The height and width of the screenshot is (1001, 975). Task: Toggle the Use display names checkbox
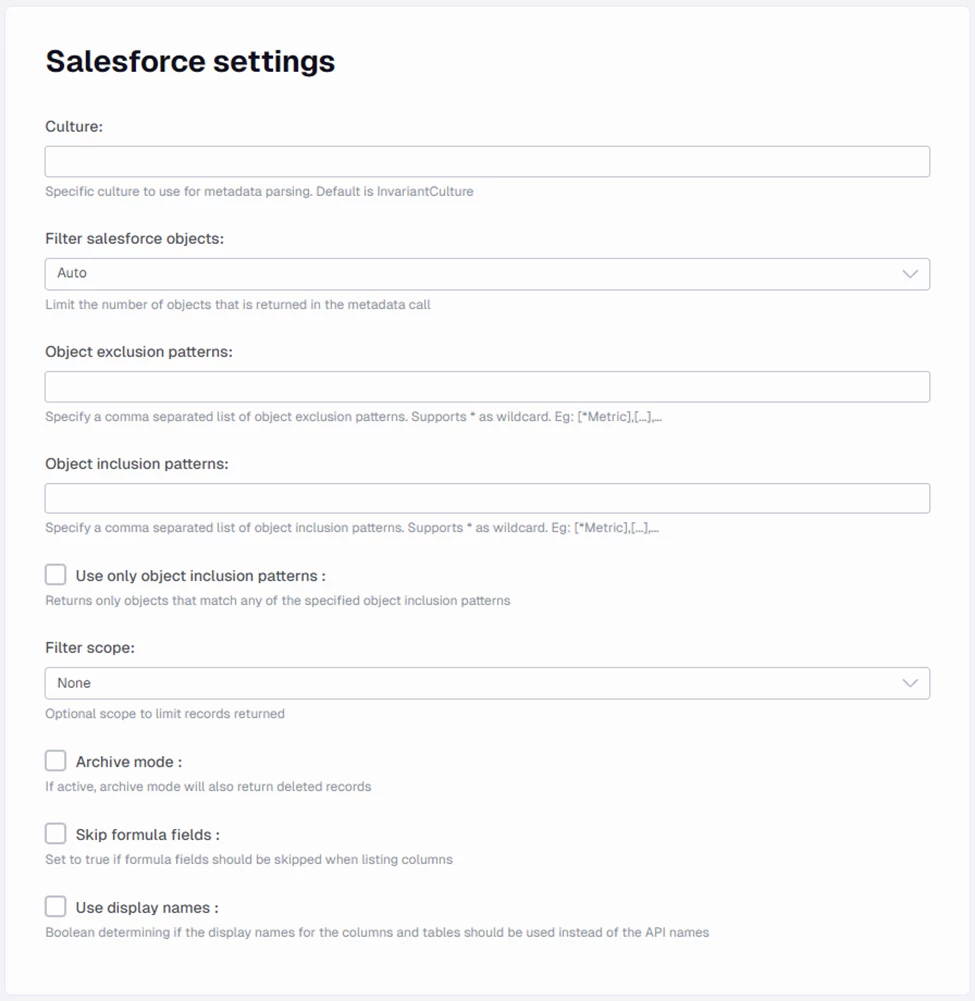tap(56, 907)
